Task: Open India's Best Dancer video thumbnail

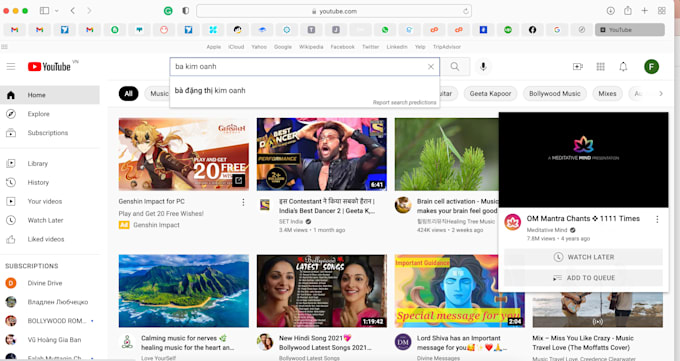Action: click(x=322, y=154)
